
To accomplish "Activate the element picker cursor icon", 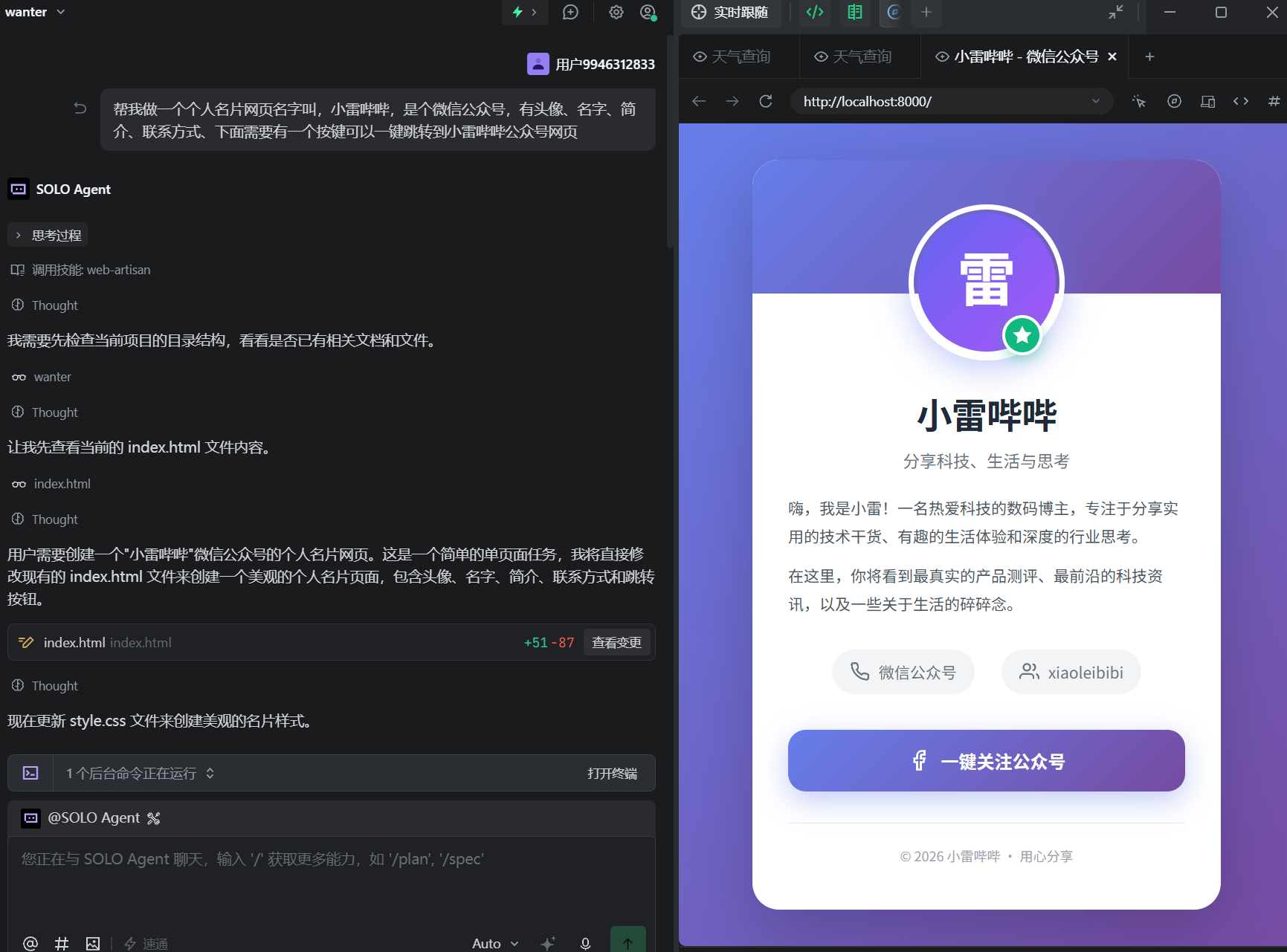I will (x=1139, y=101).
